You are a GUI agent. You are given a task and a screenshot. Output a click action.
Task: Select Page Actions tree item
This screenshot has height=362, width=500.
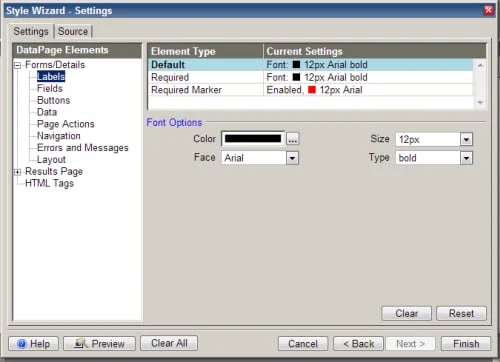coord(66,124)
